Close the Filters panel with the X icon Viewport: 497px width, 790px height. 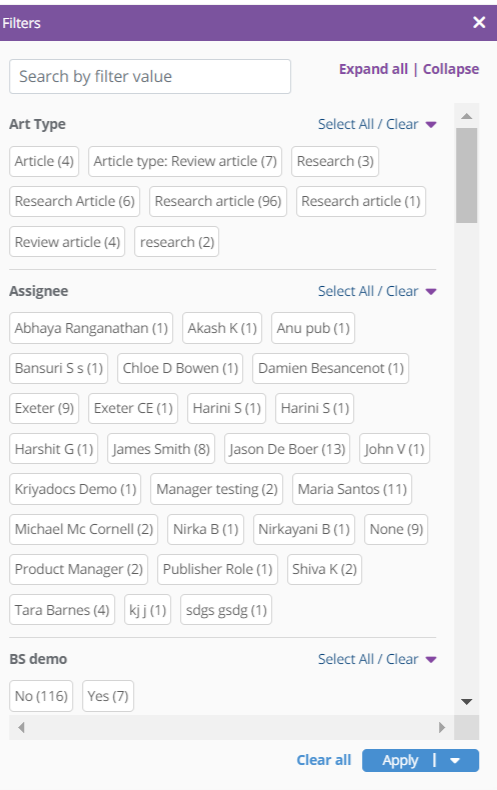[479, 22]
